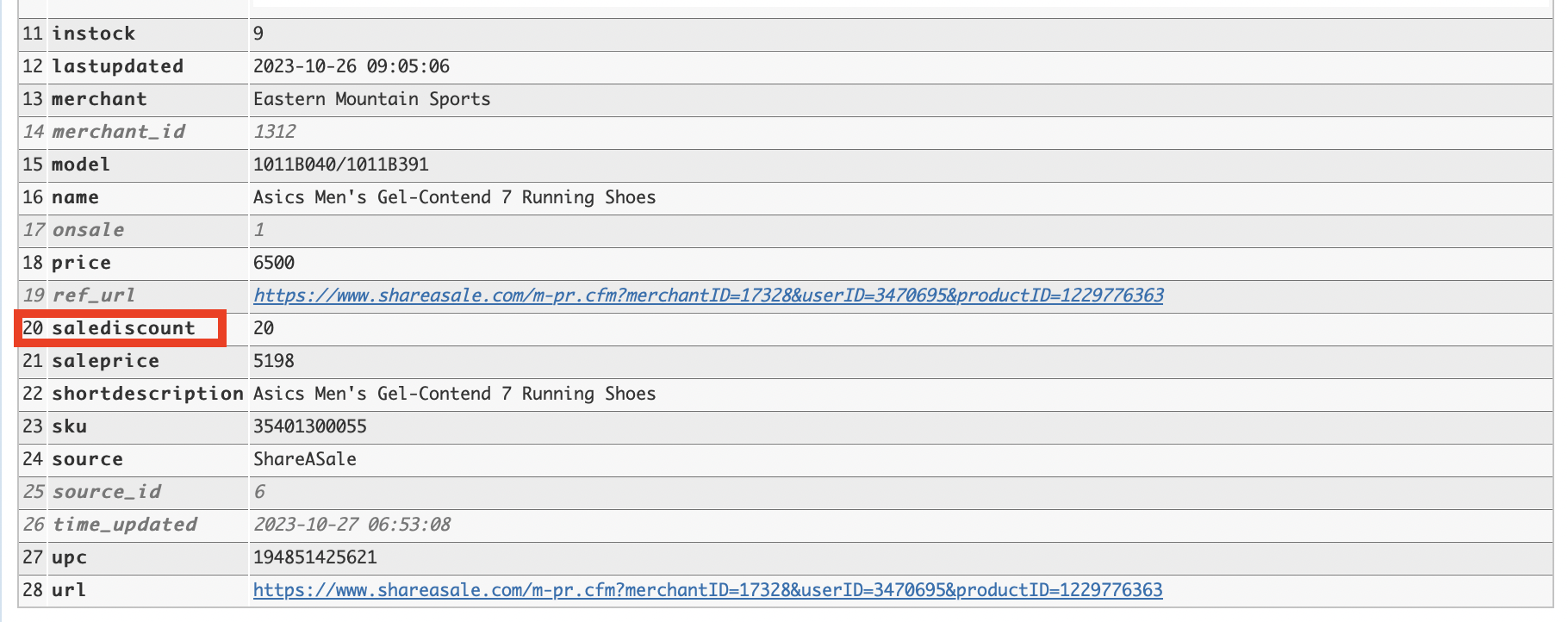Click the onsale value 1
The width and height of the screenshot is (1568, 622).
pos(258,230)
